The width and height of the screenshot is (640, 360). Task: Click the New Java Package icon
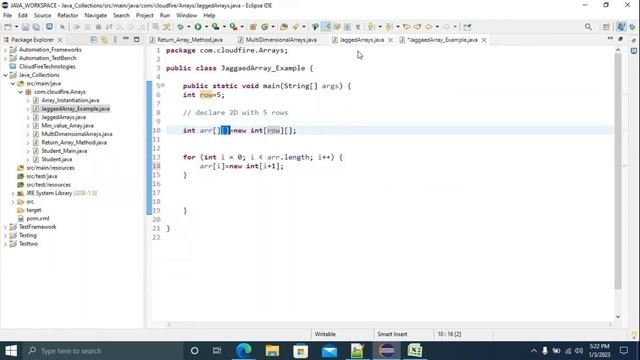pos(253,27)
